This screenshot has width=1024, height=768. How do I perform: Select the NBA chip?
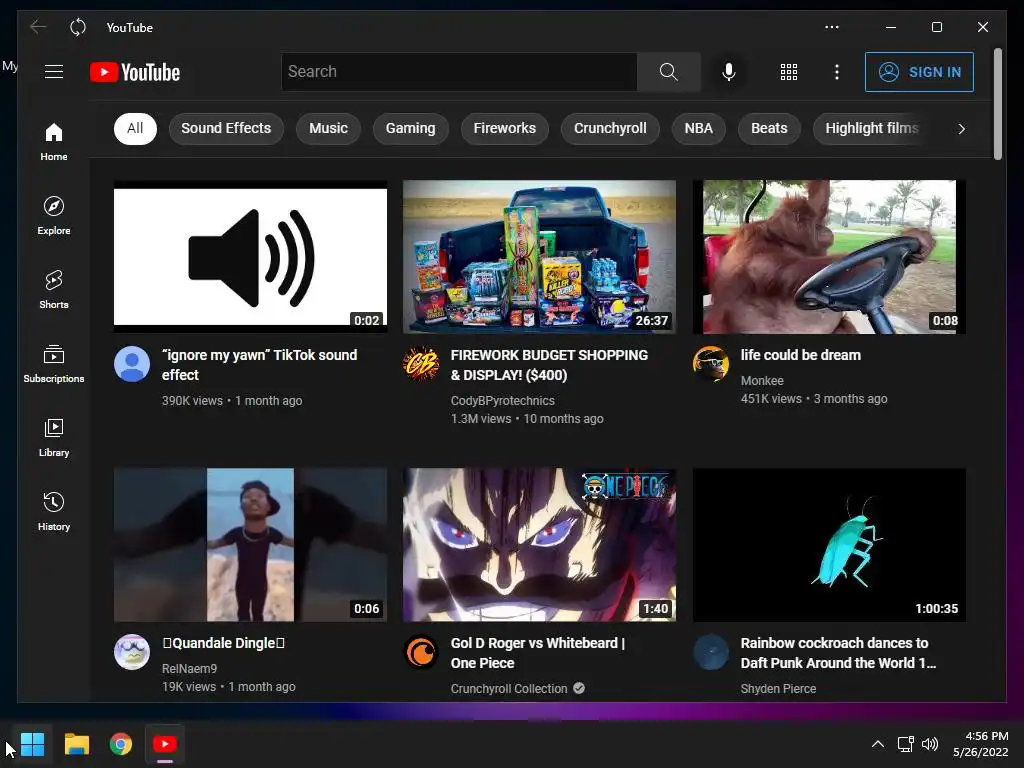point(699,129)
